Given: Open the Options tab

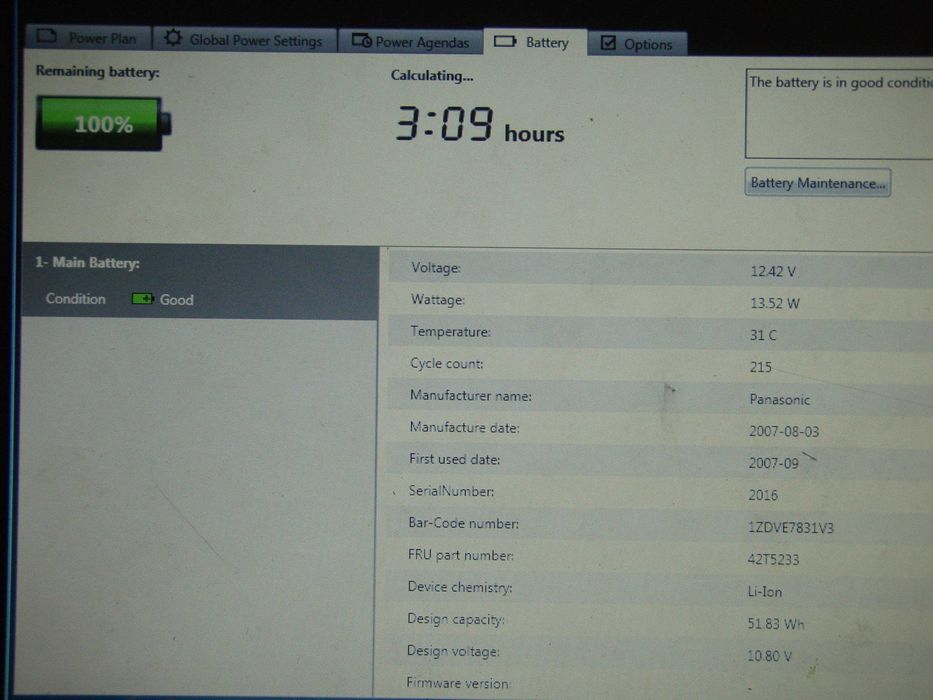Looking at the screenshot, I should coord(637,43).
